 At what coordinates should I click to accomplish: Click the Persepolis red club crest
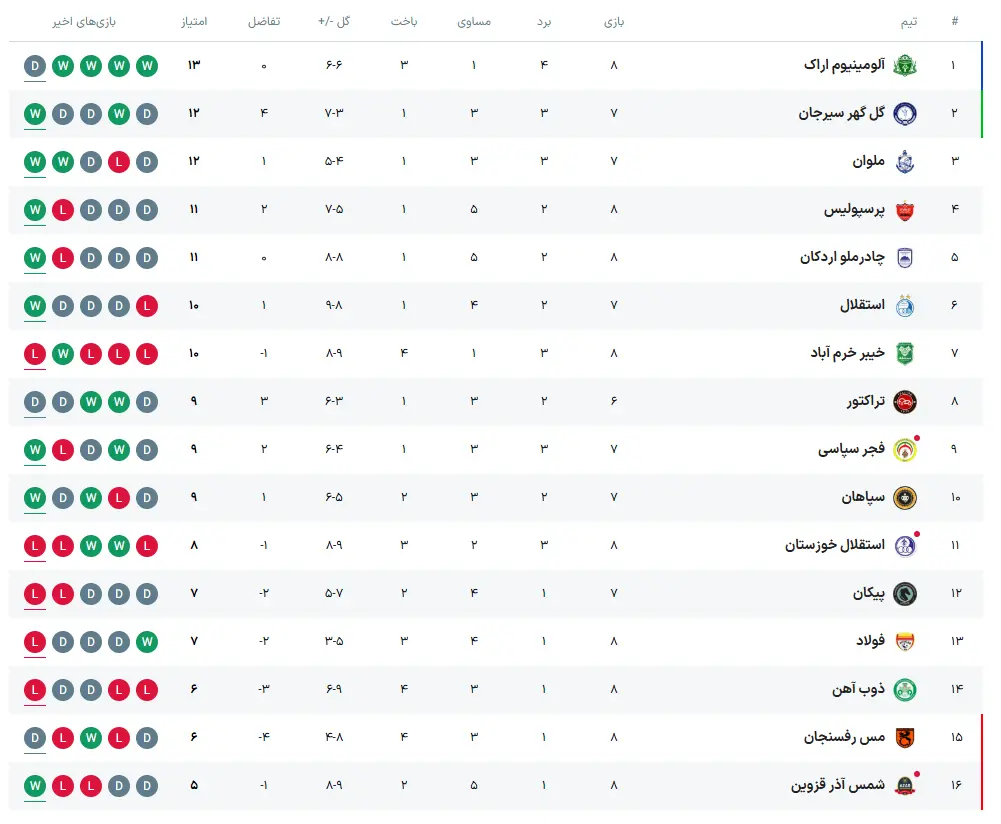pos(904,210)
